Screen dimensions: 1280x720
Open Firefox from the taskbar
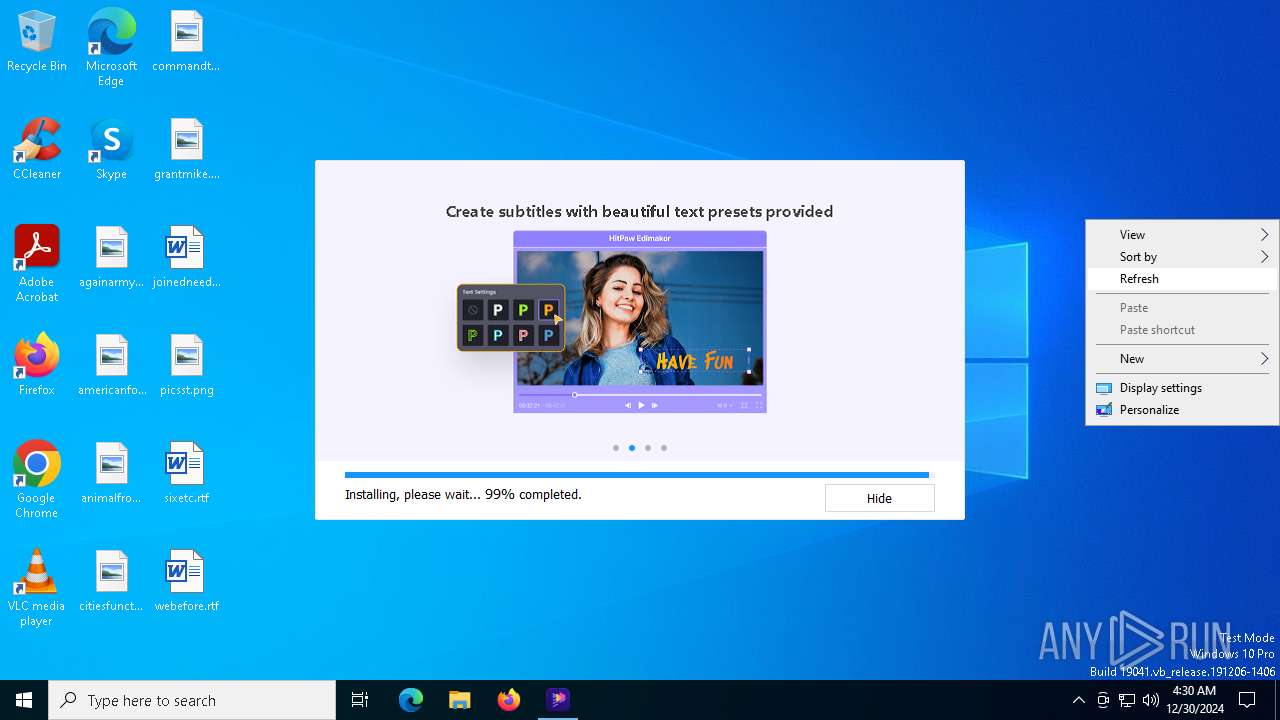[x=509, y=700]
